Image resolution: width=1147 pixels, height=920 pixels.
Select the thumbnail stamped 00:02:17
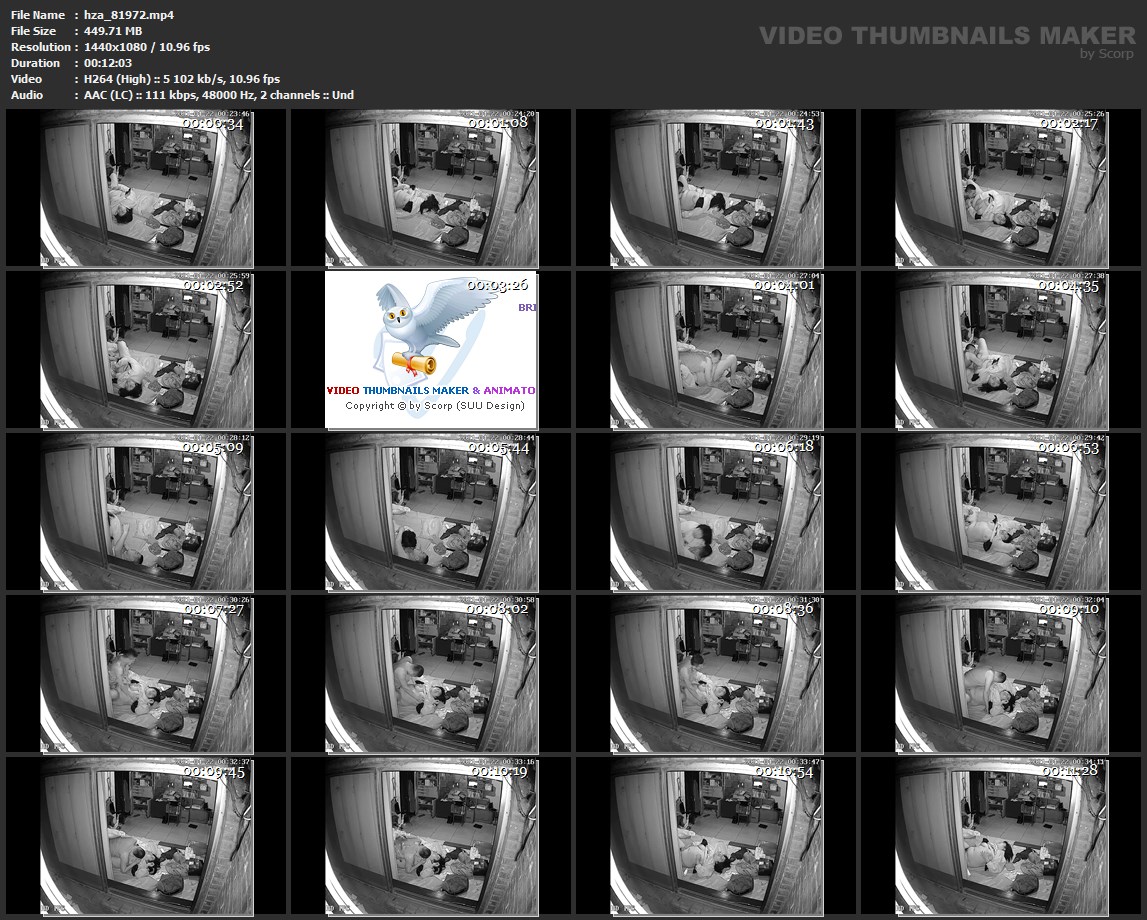[x=1000, y=188]
